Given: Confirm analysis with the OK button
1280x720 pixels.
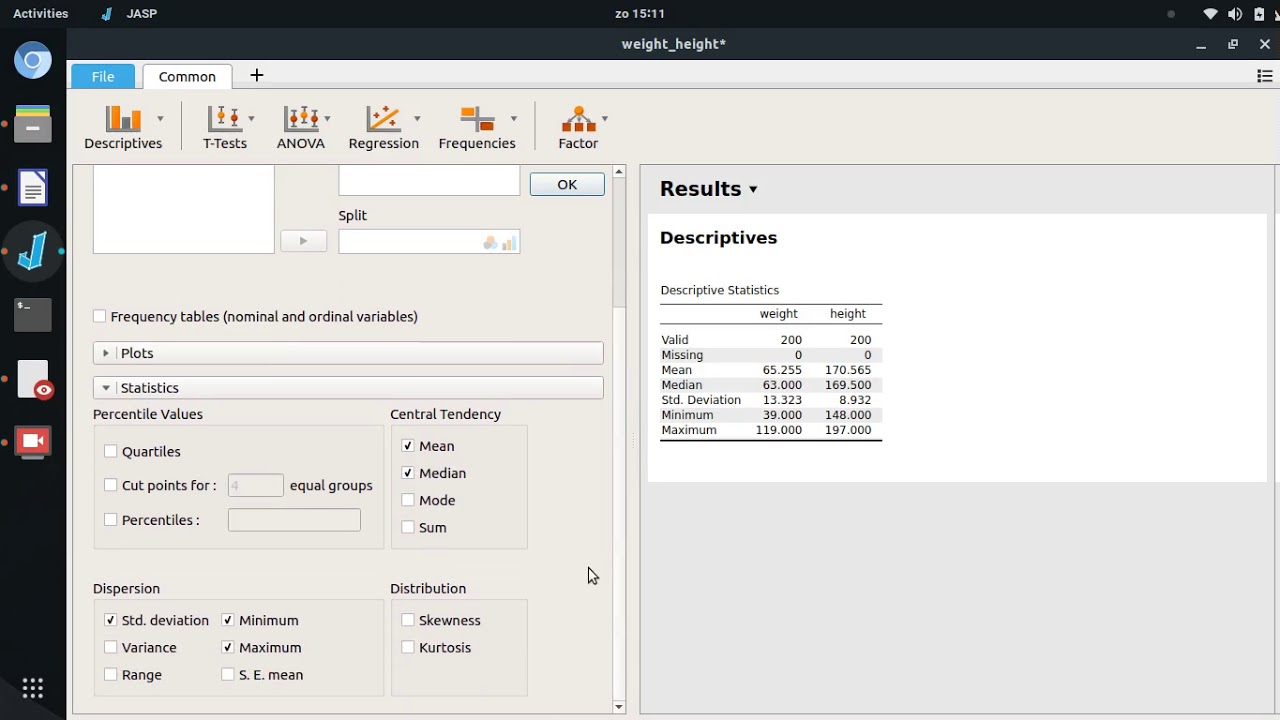Looking at the screenshot, I should (x=567, y=184).
